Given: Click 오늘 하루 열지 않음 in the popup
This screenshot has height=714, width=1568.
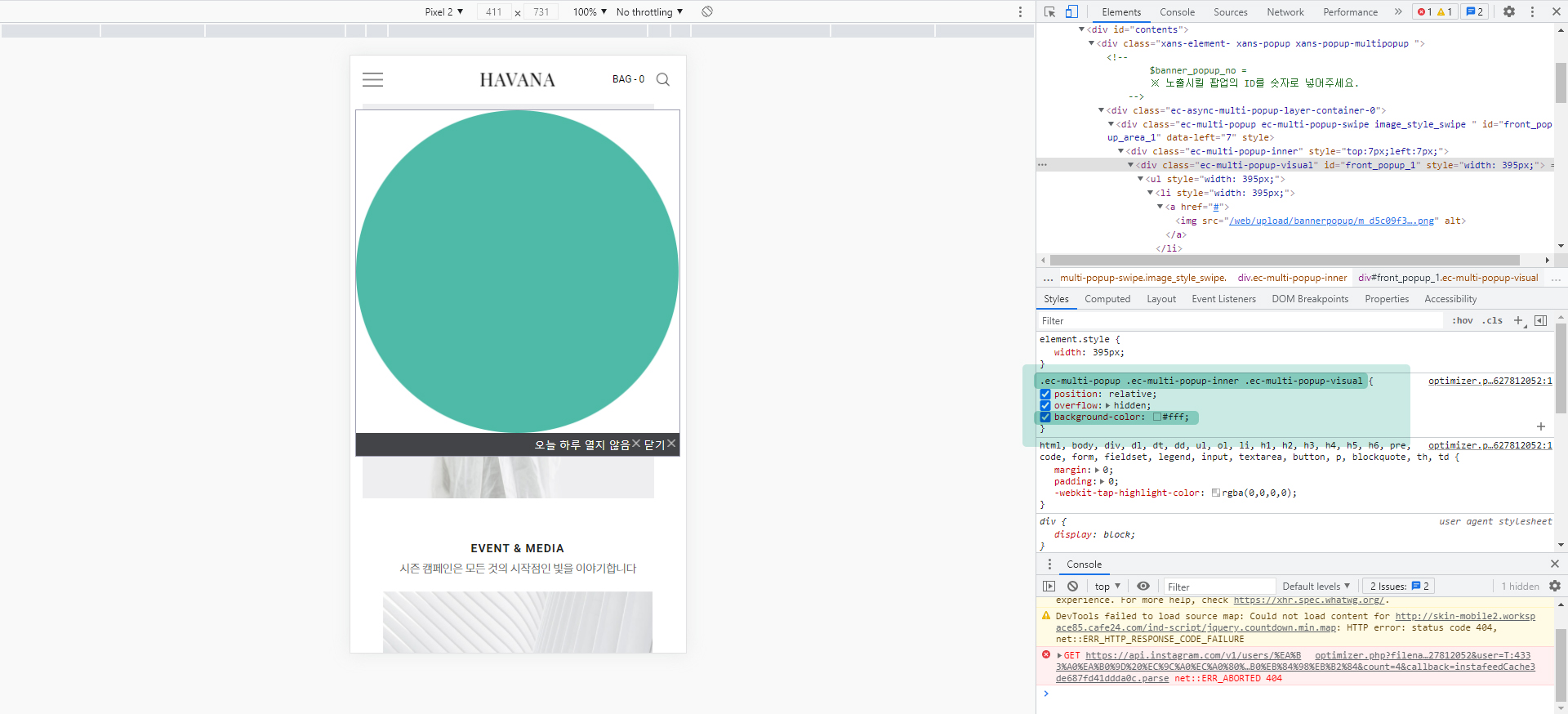Looking at the screenshot, I should (x=587, y=444).
